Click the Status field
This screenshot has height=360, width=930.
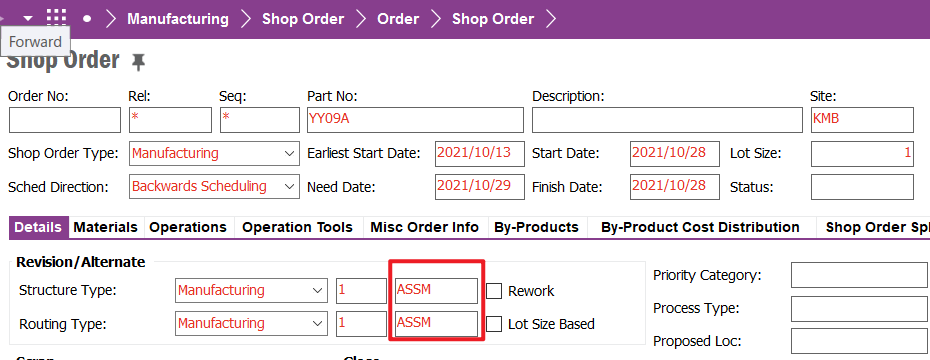coord(862,187)
